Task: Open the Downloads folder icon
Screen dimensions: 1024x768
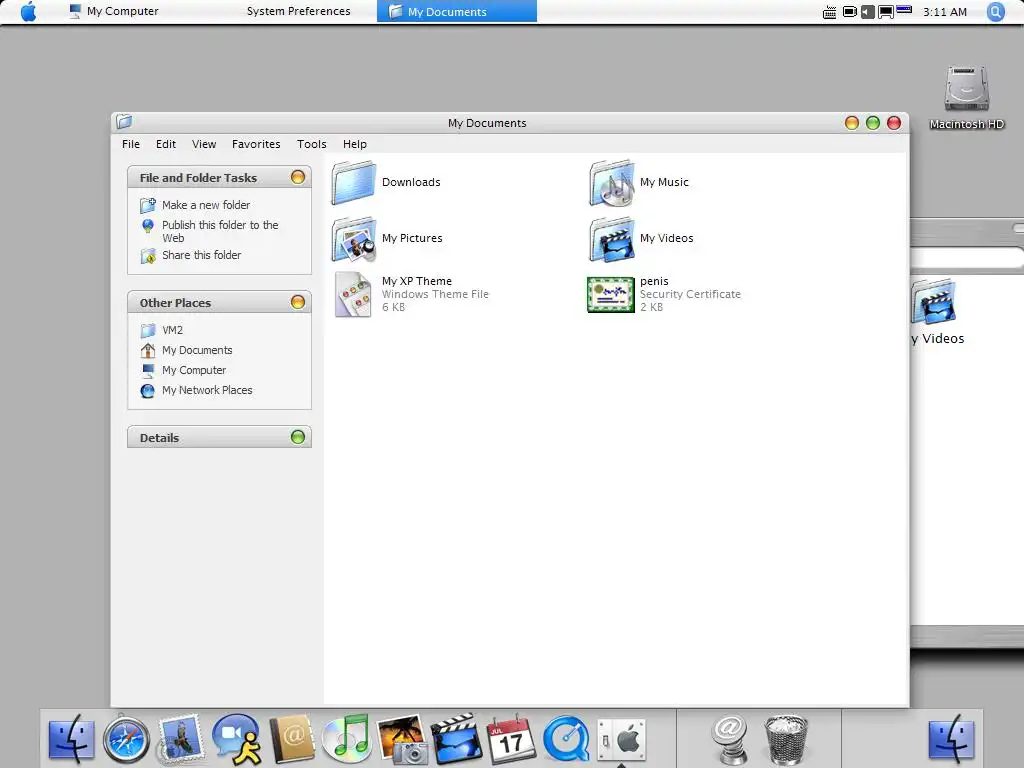Action: pos(353,182)
